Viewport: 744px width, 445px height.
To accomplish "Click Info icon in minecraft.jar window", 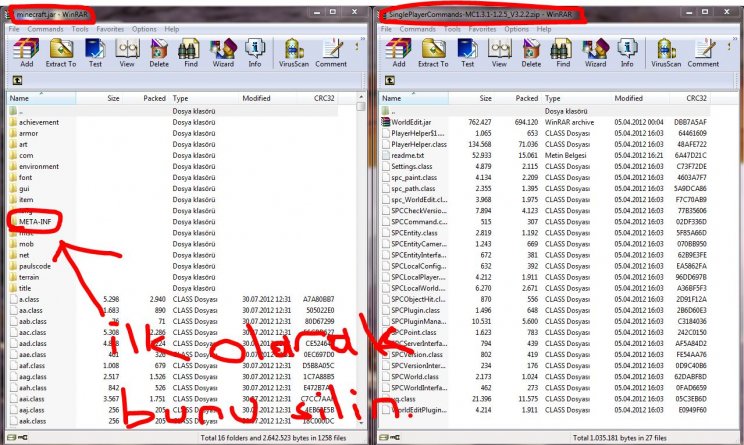I will point(255,53).
